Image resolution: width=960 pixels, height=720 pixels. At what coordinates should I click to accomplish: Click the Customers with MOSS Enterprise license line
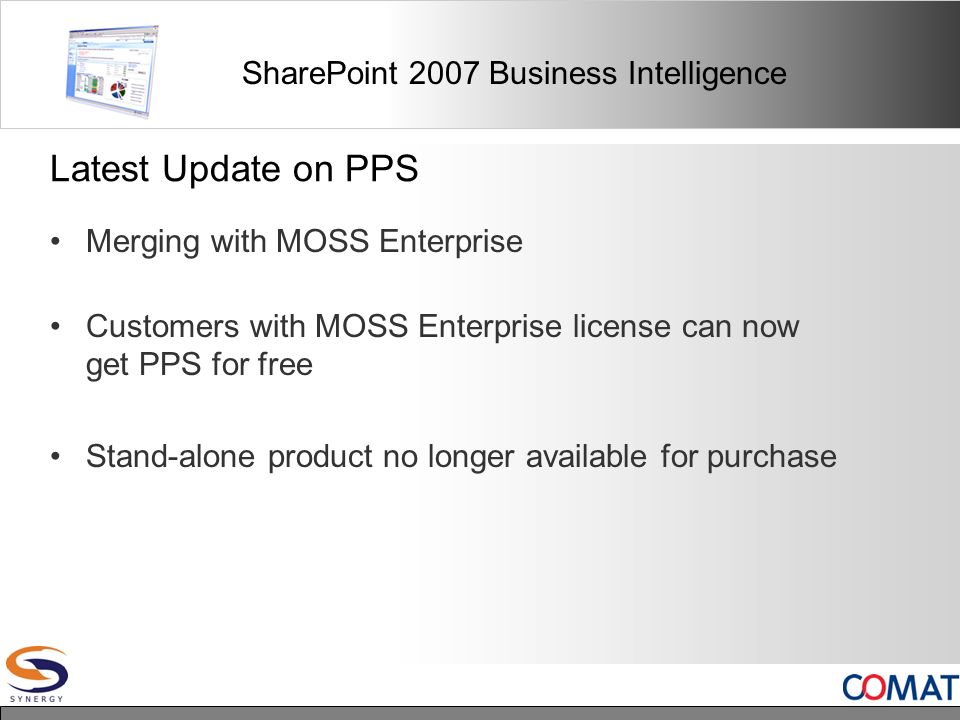point(443,326)
